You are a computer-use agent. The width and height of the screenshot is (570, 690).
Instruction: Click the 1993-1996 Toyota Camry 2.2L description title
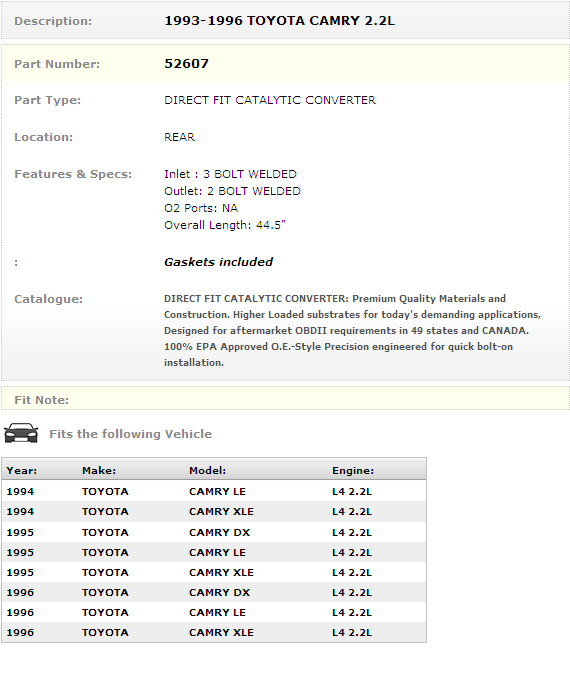[x=279, y=21]
